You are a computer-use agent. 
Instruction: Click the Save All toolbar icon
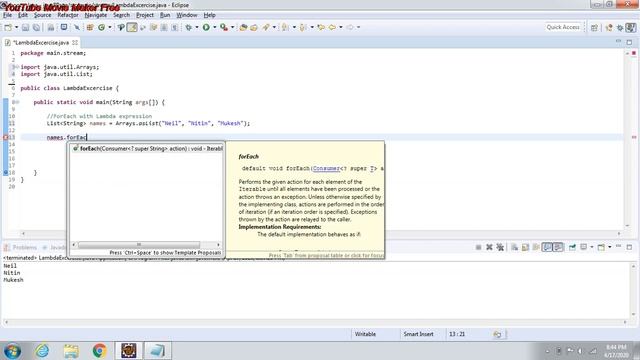pos(36,27)
